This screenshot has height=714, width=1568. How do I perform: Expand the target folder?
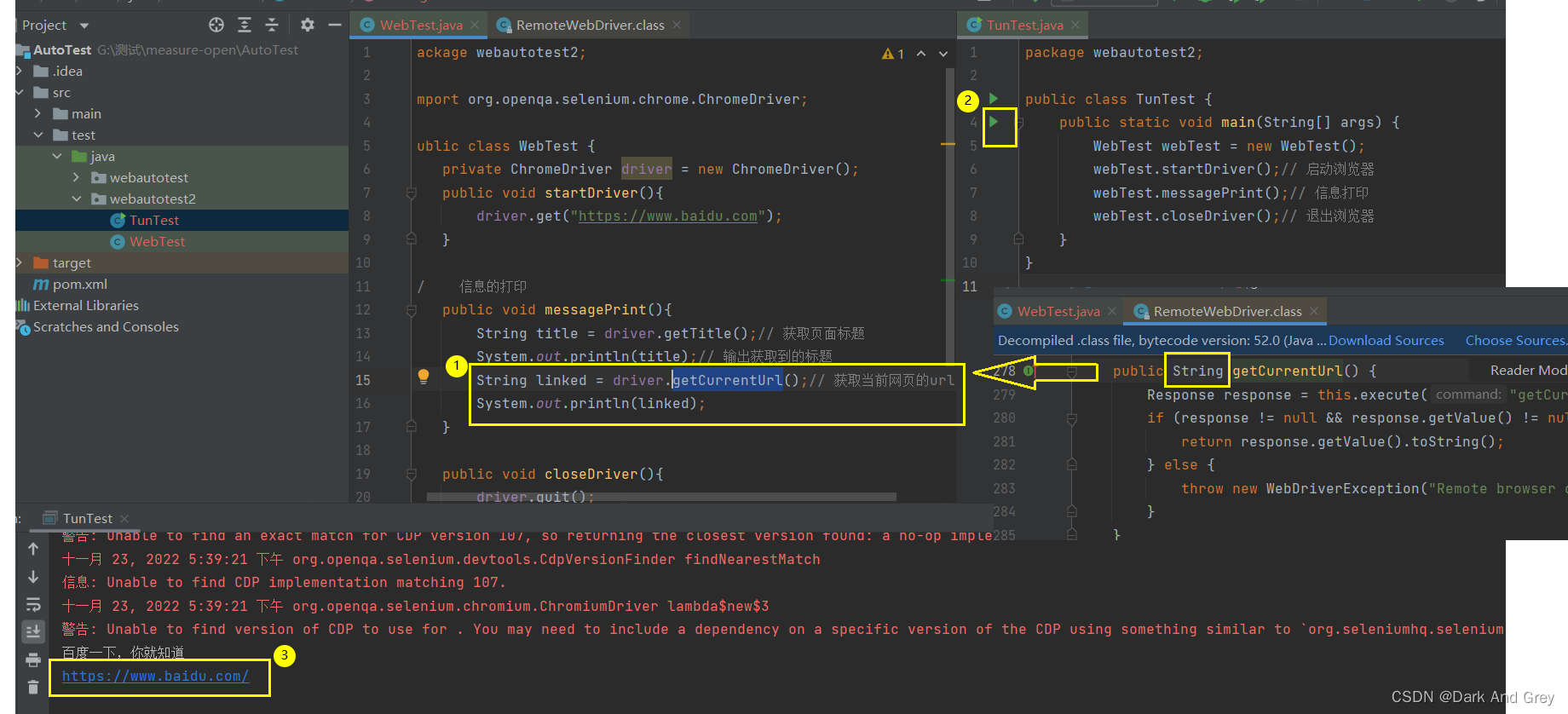(x=20, y=263)
